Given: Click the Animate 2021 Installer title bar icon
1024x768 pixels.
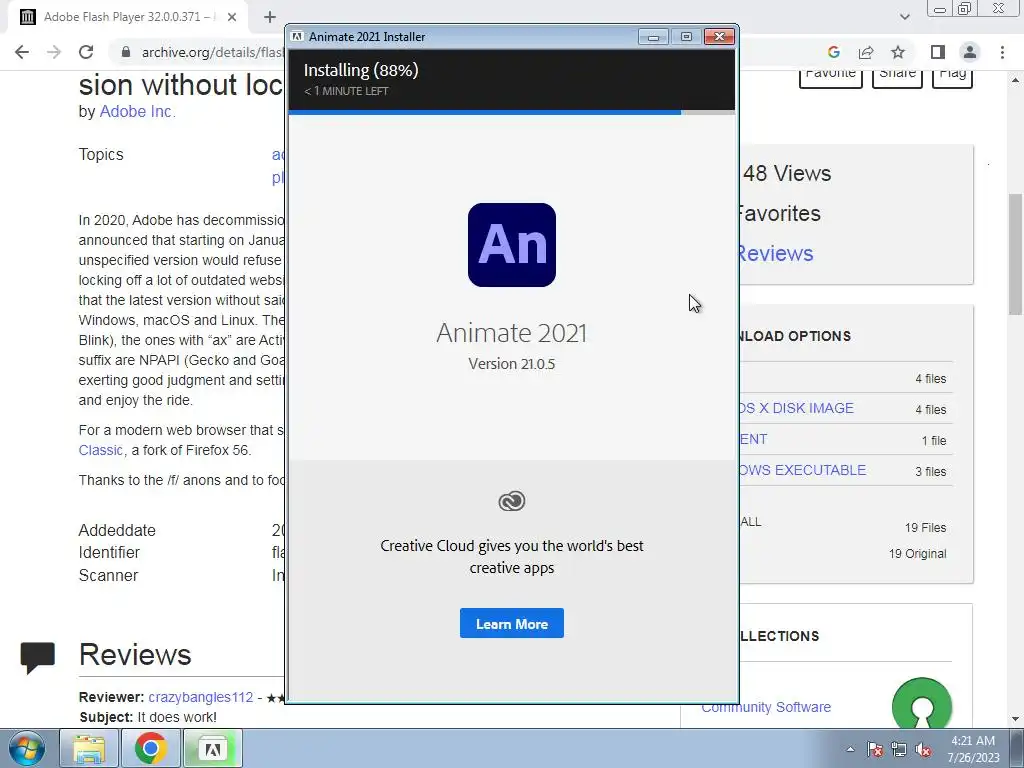Looking at the screenshot, I should coord(296,37).
